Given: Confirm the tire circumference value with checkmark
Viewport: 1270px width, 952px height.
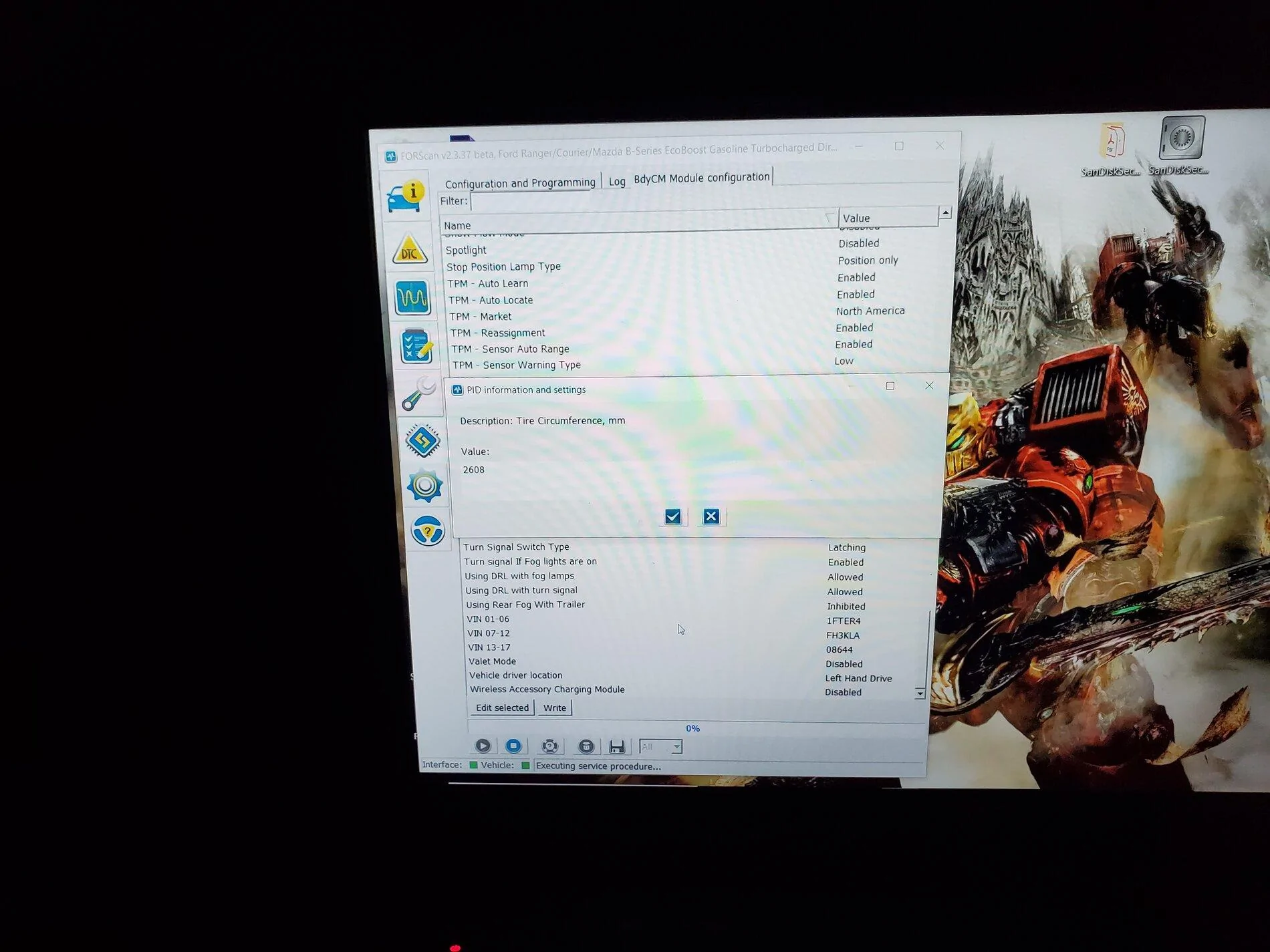Looking at the screenshot, I should tap(672, 516).
